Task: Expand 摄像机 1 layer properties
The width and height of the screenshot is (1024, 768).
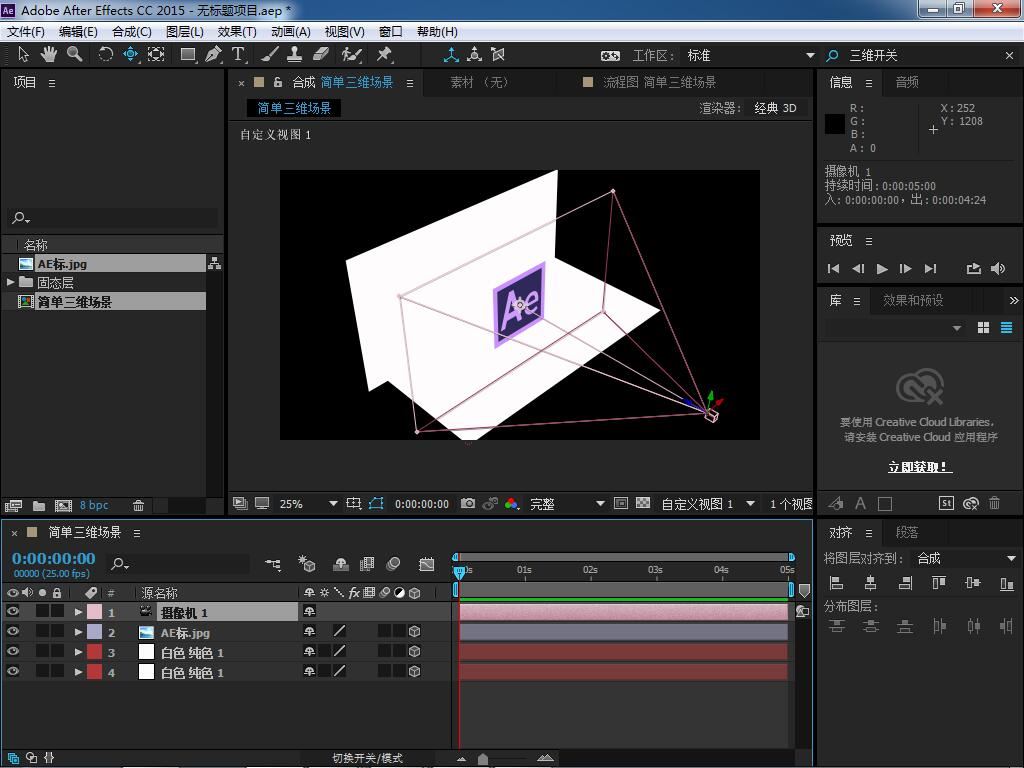Action: tap(78, 612)
